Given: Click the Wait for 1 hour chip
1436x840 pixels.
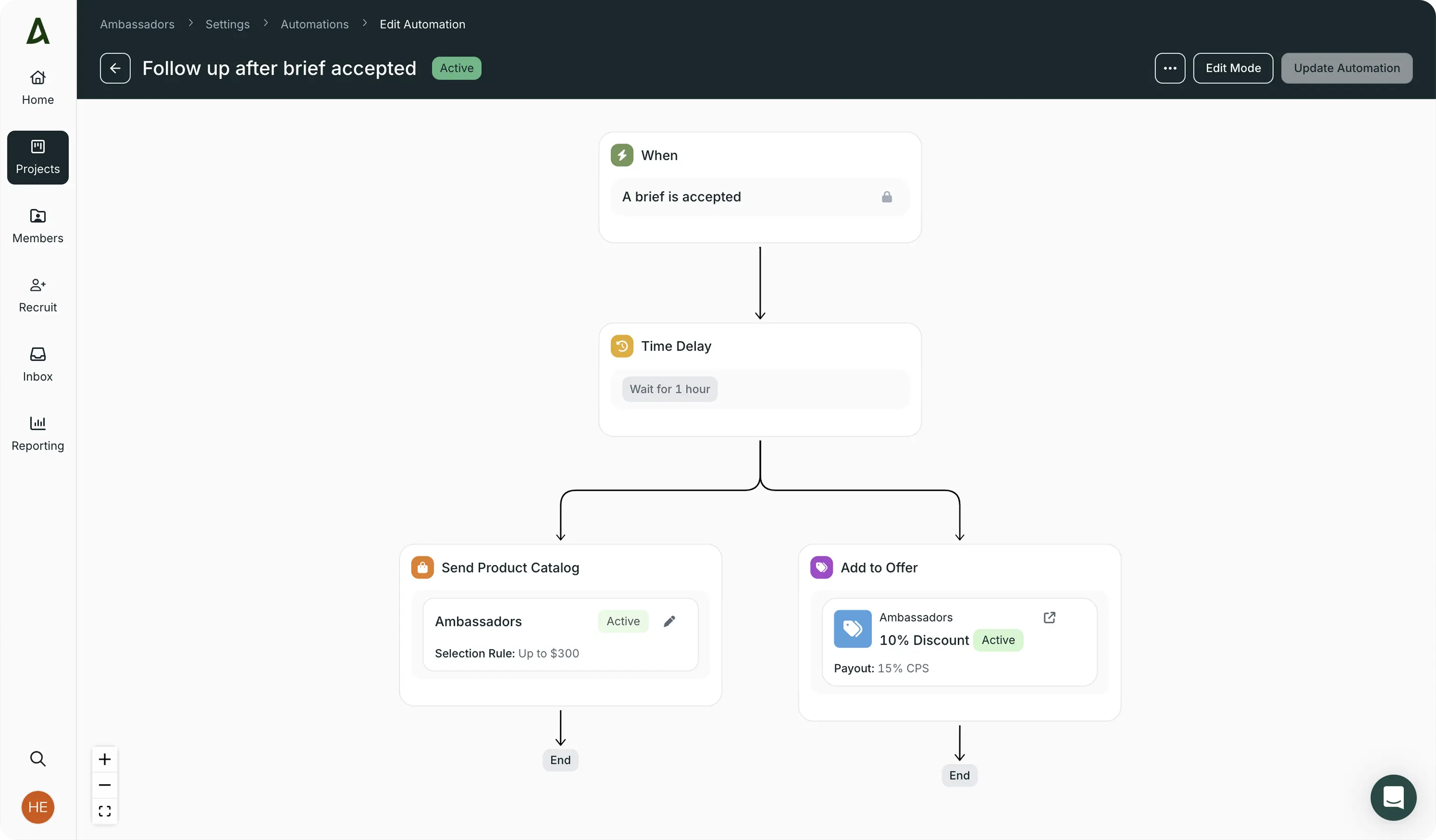Looking at the screenshot, I should pos(670,389).
